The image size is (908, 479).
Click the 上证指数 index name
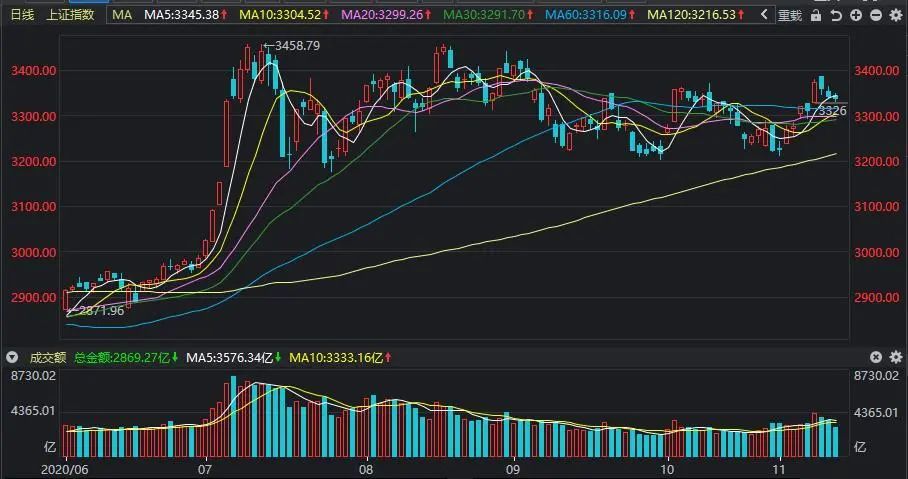(x=73, y=15)
